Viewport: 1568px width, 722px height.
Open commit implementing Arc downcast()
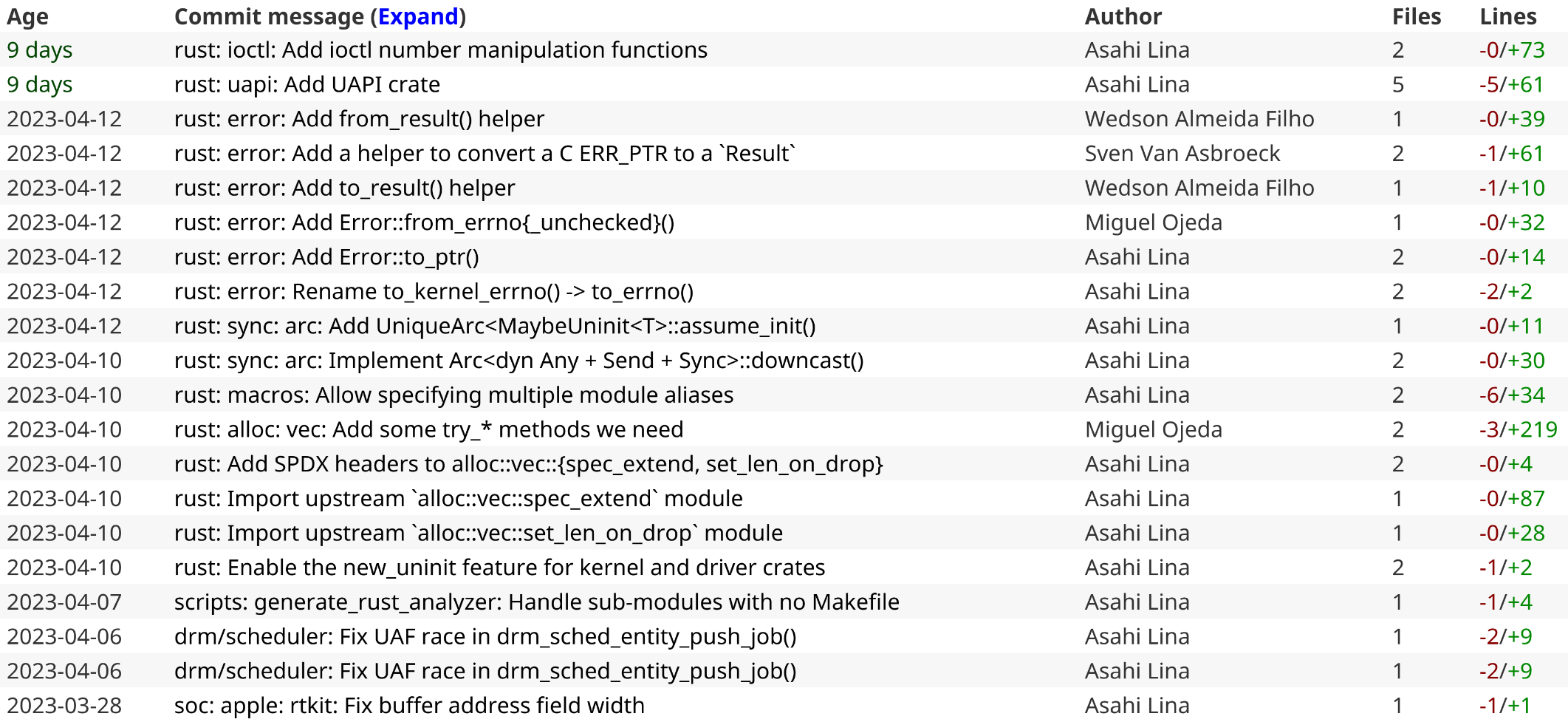click(x=518, y=361)
